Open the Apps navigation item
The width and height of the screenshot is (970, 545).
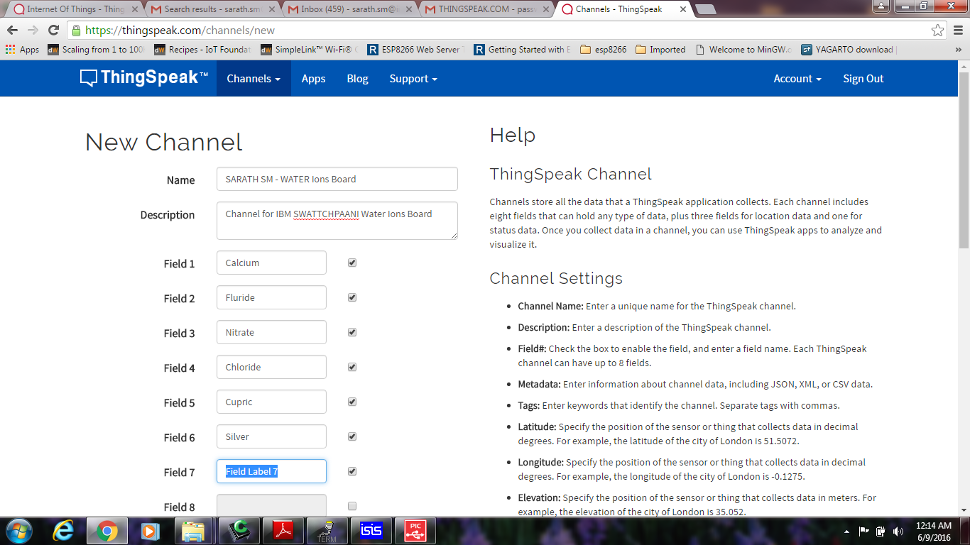313,79
